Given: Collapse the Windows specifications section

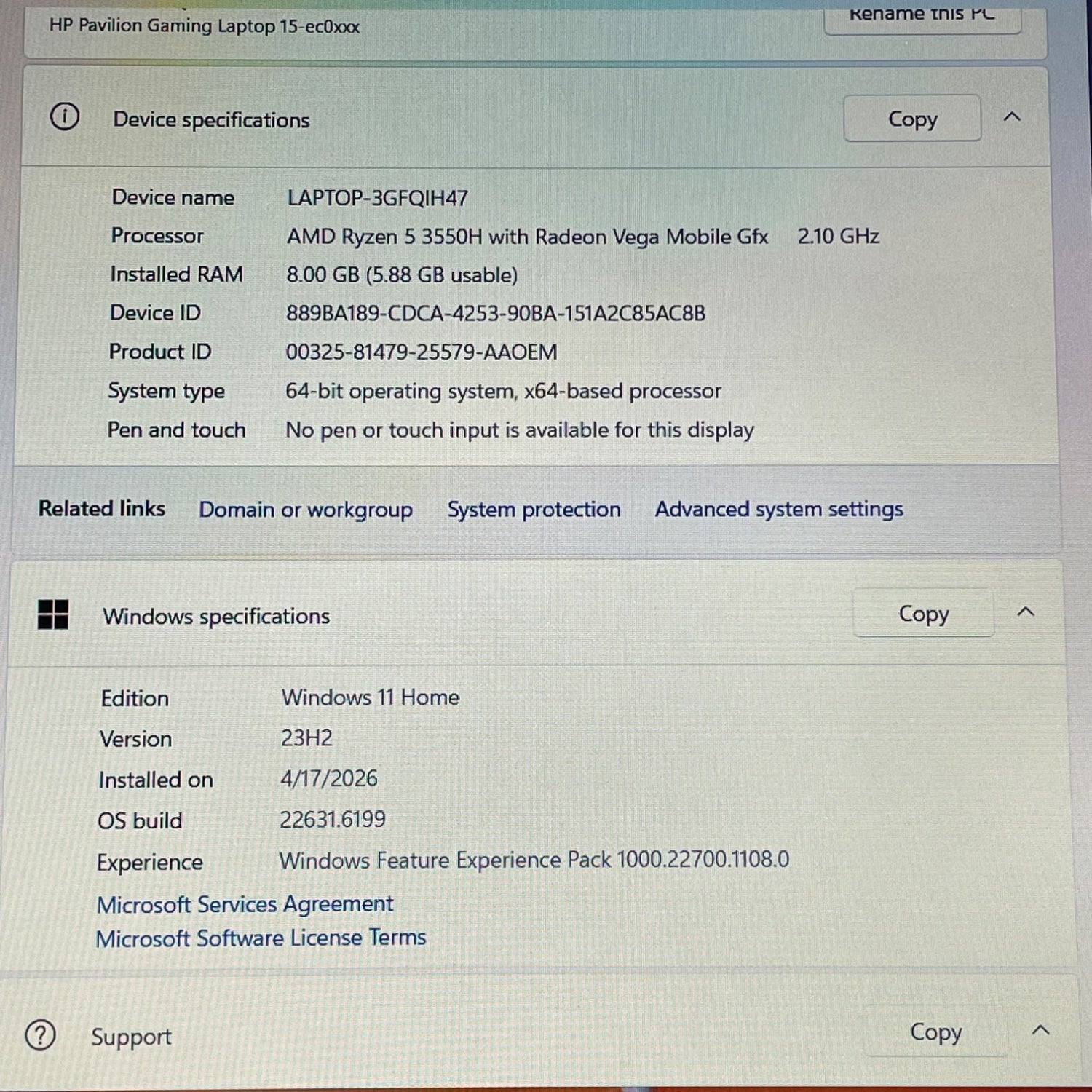Looking at the screenshot, I should (1025, 612).
